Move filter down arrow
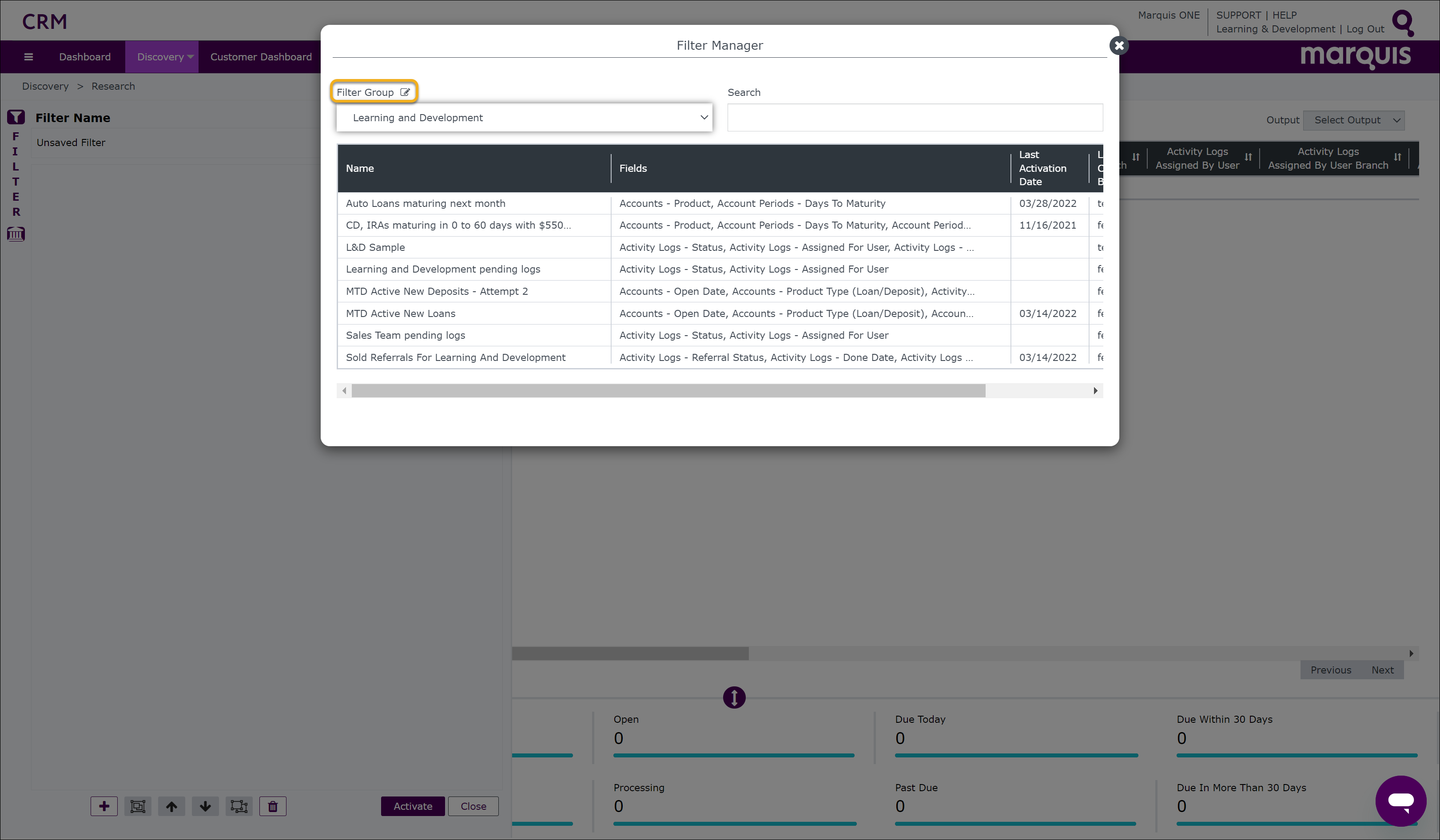The height and width of the screenshot is (840, 1440). pos(205,806)
